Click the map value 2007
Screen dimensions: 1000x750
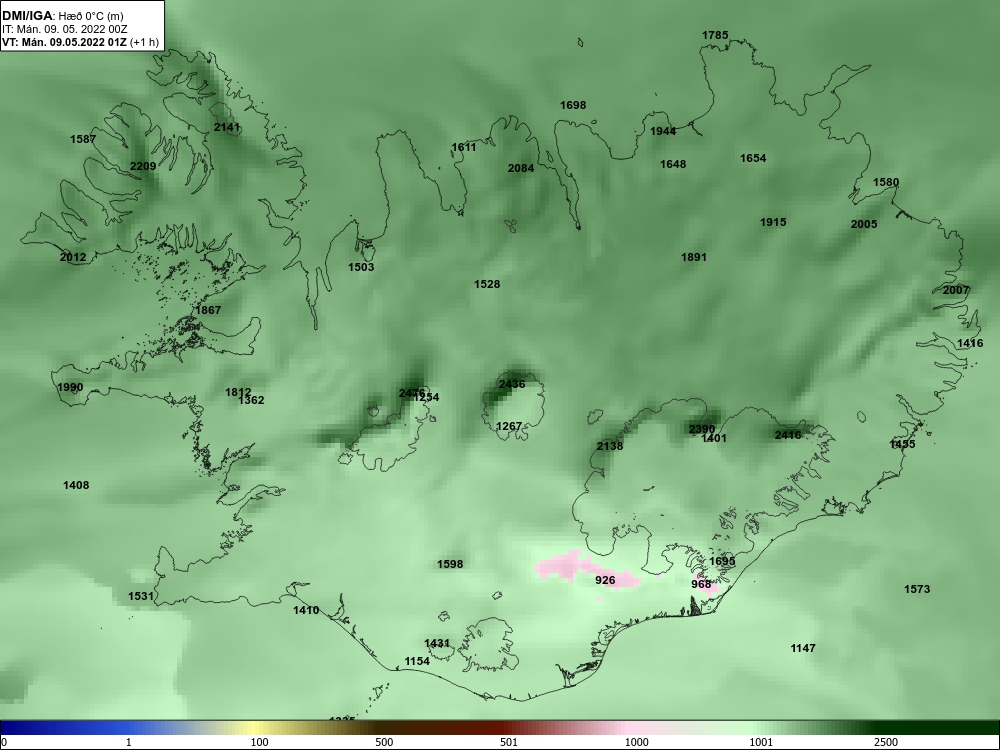(x=956, y=290)
